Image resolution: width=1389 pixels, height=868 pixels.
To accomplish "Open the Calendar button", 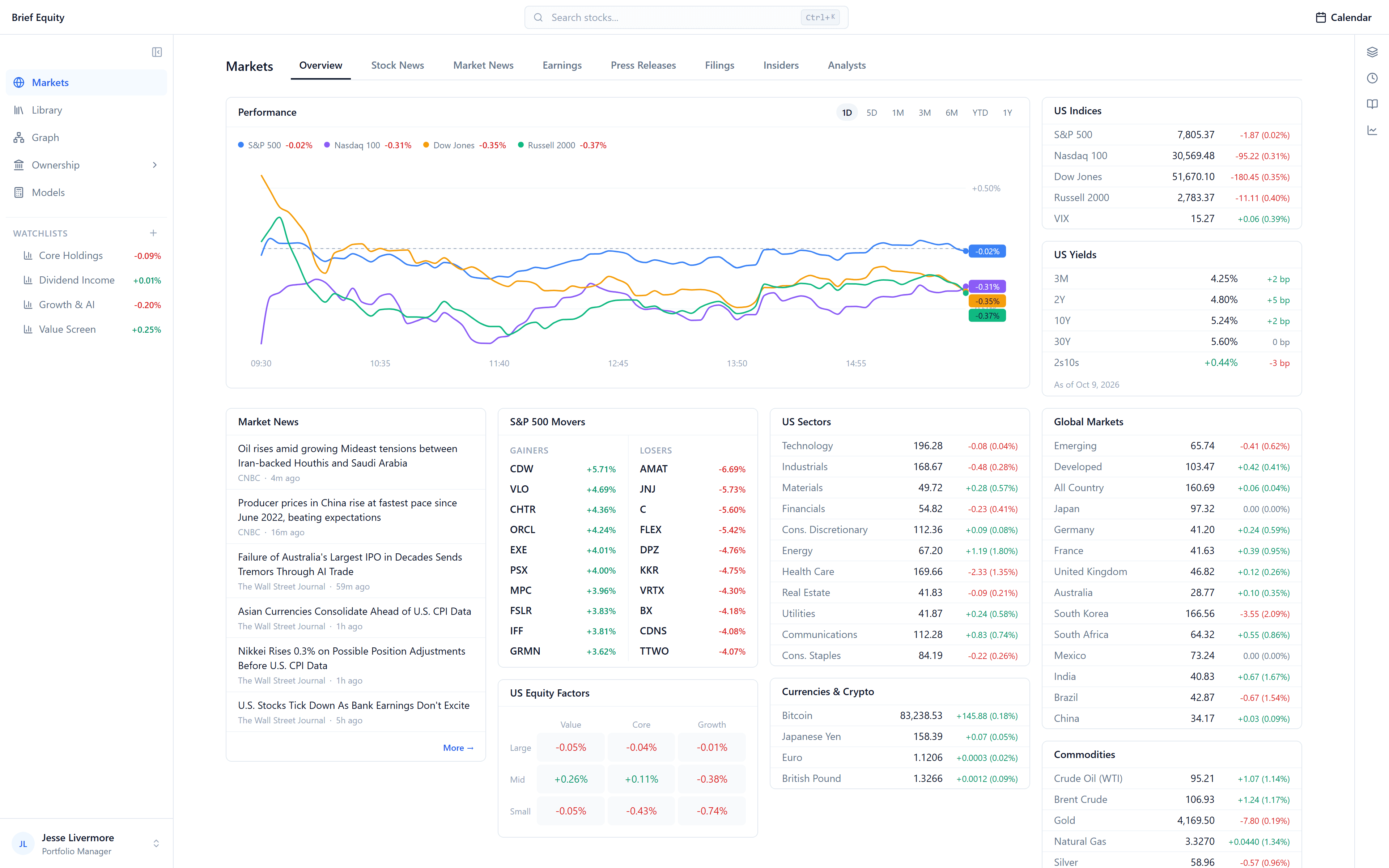I will click(1343, 18).
